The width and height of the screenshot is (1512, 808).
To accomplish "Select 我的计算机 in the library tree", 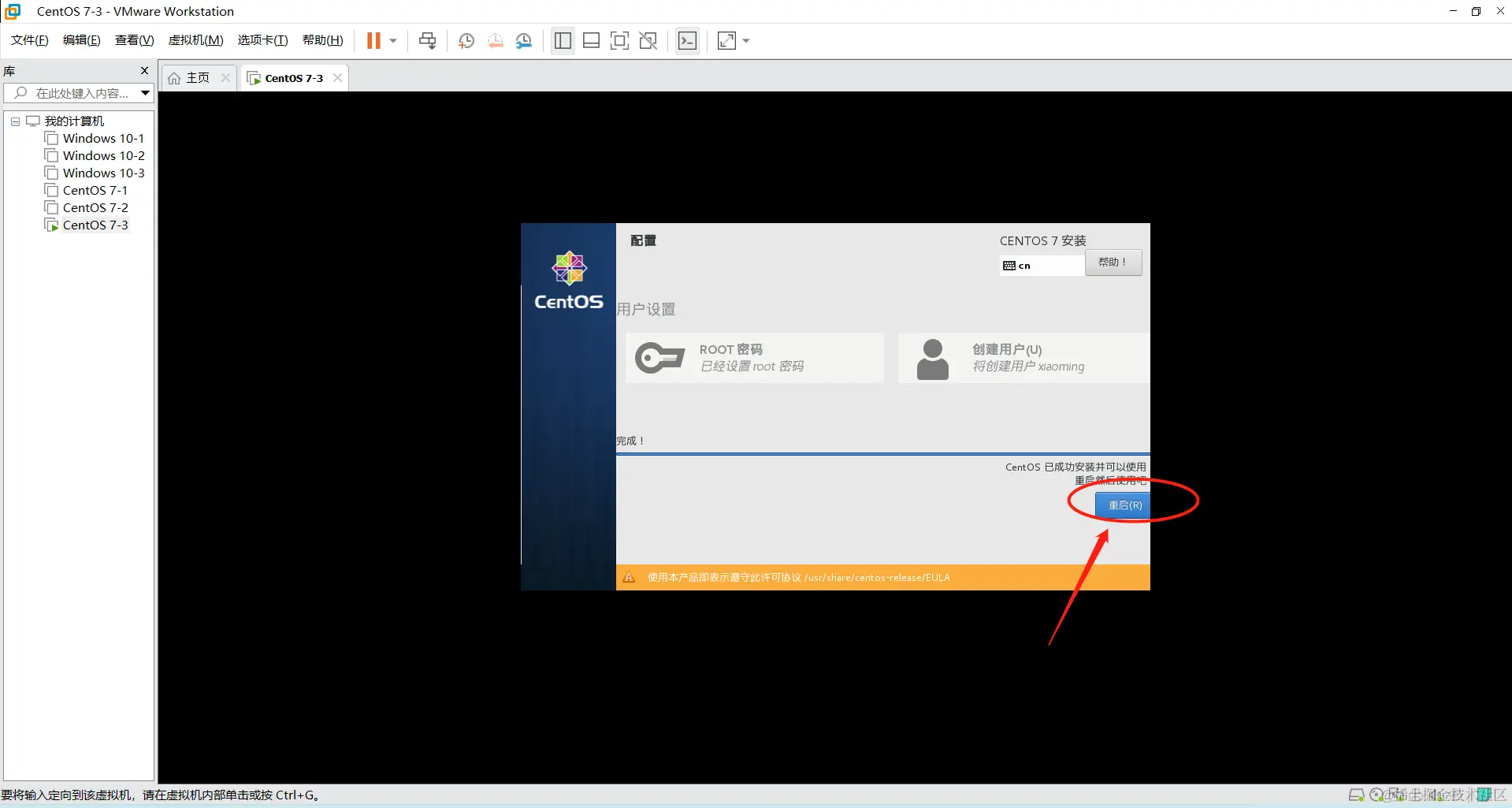I will pos(74,121).
